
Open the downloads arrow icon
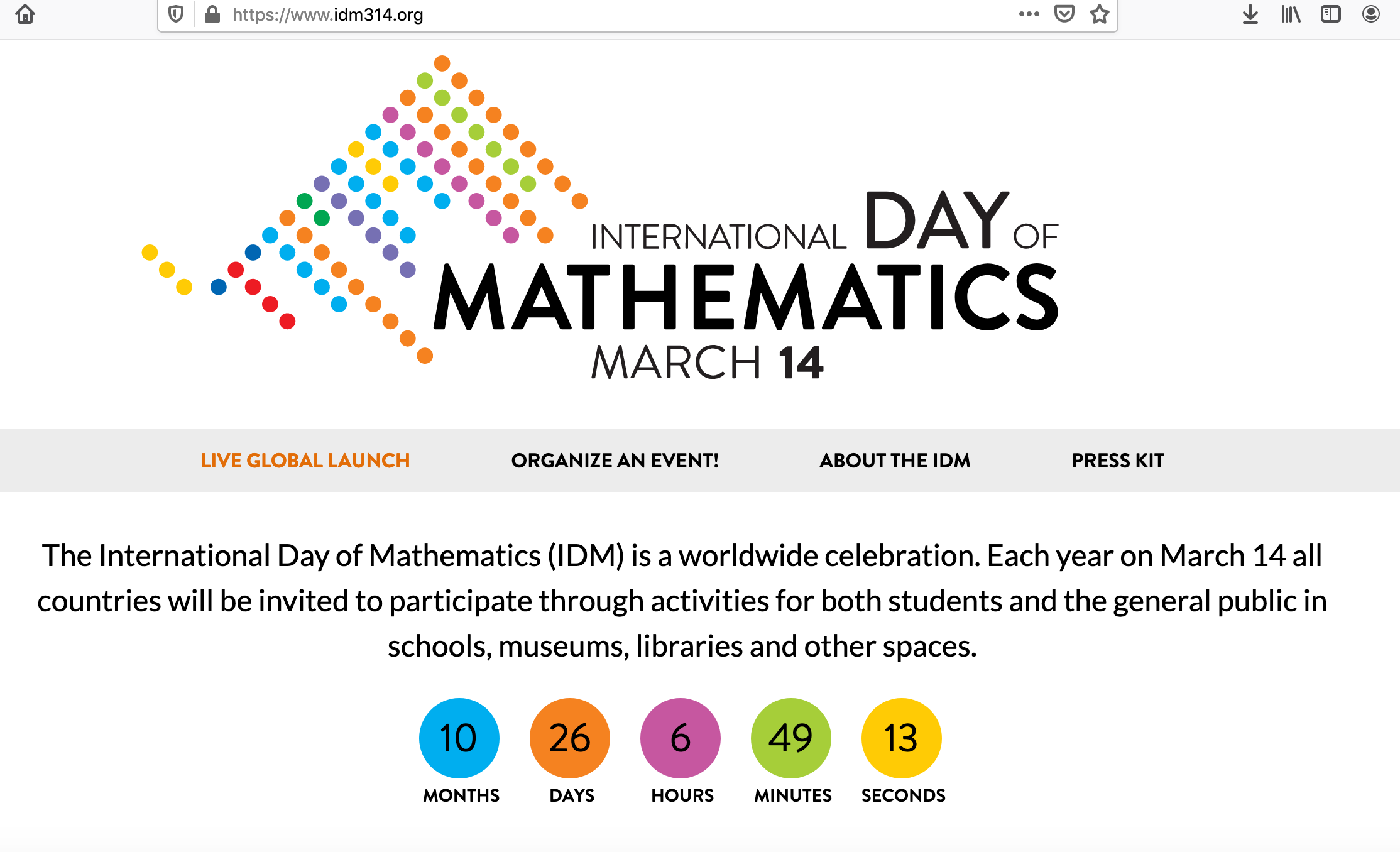pos(1250,14)
